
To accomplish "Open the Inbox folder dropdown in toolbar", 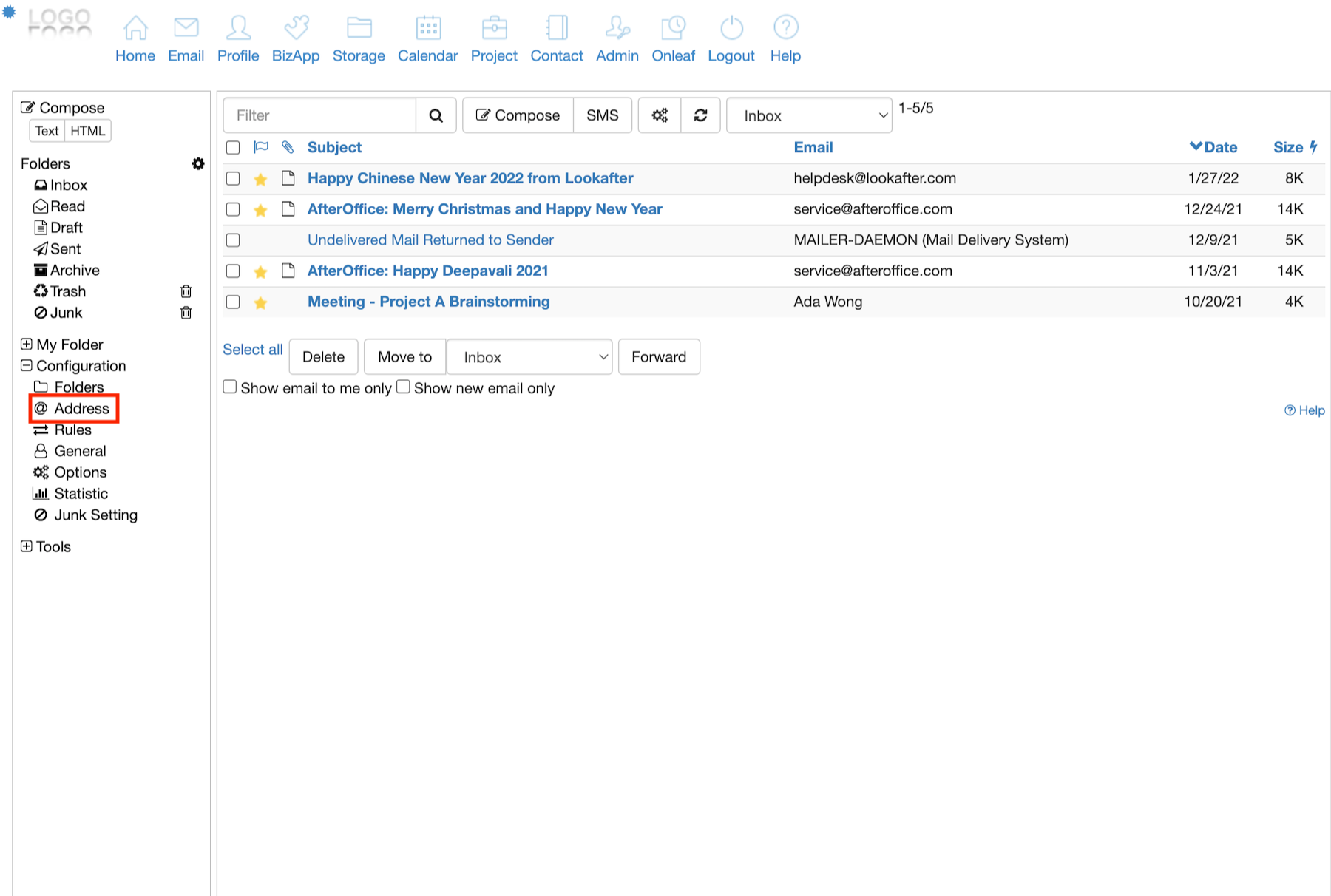I will [809, 115].
